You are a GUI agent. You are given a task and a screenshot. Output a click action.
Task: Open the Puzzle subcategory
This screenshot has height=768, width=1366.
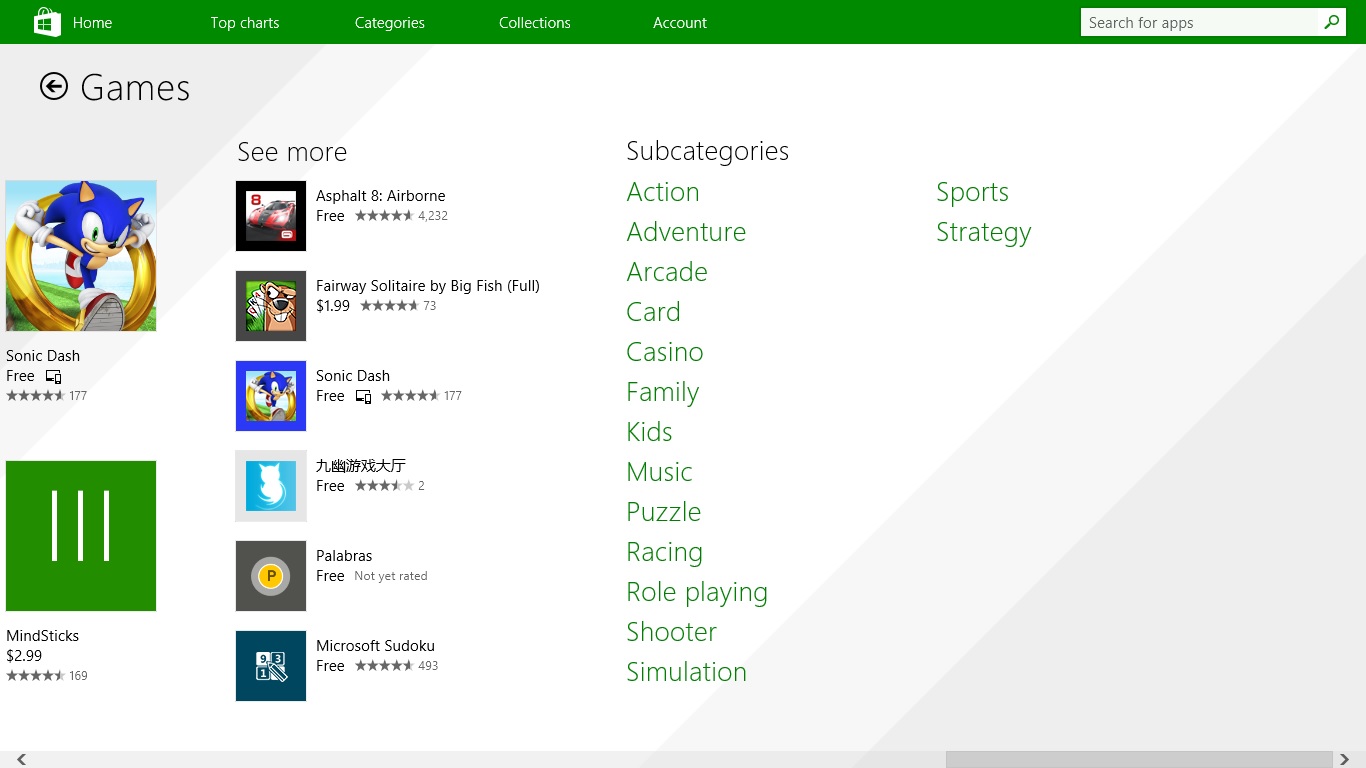(663, 512)
